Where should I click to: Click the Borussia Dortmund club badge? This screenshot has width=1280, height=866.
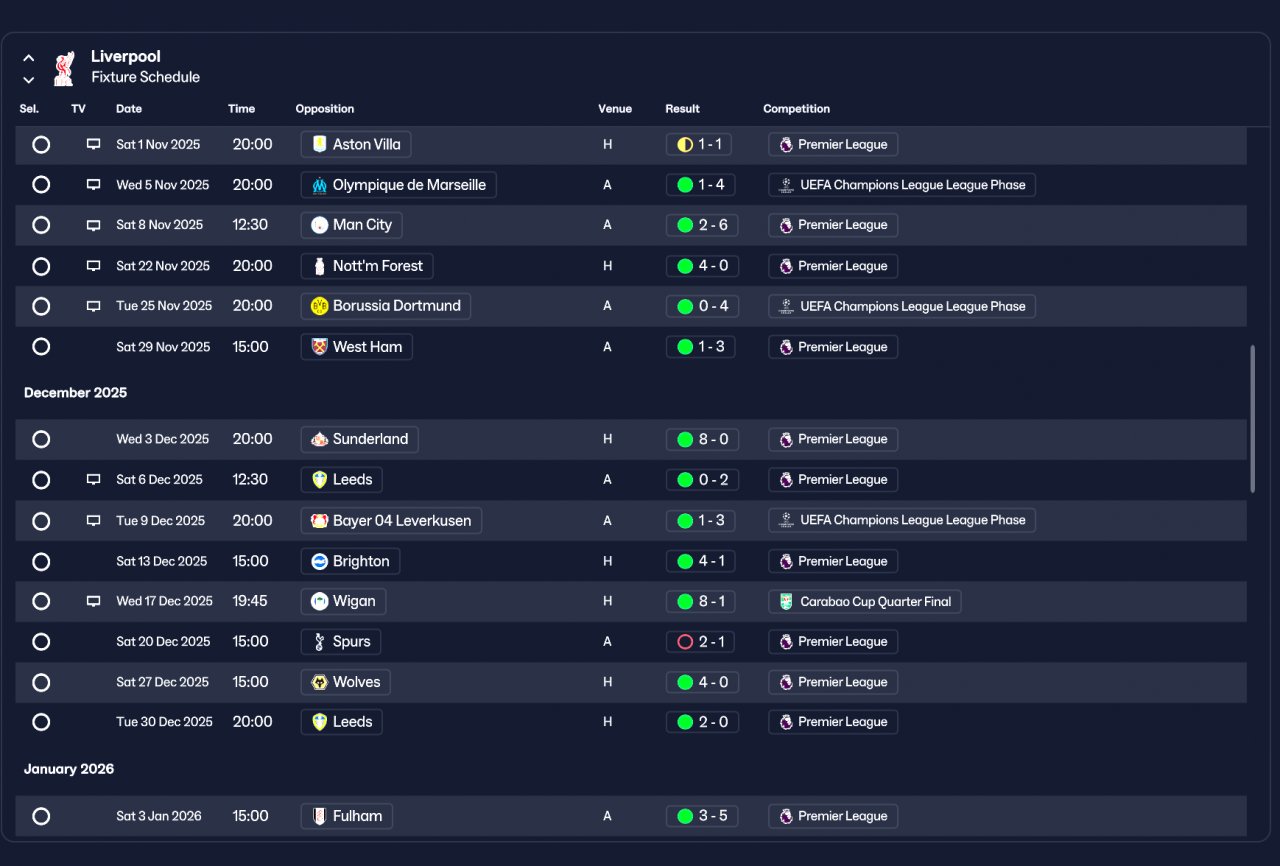click(320, 306)
